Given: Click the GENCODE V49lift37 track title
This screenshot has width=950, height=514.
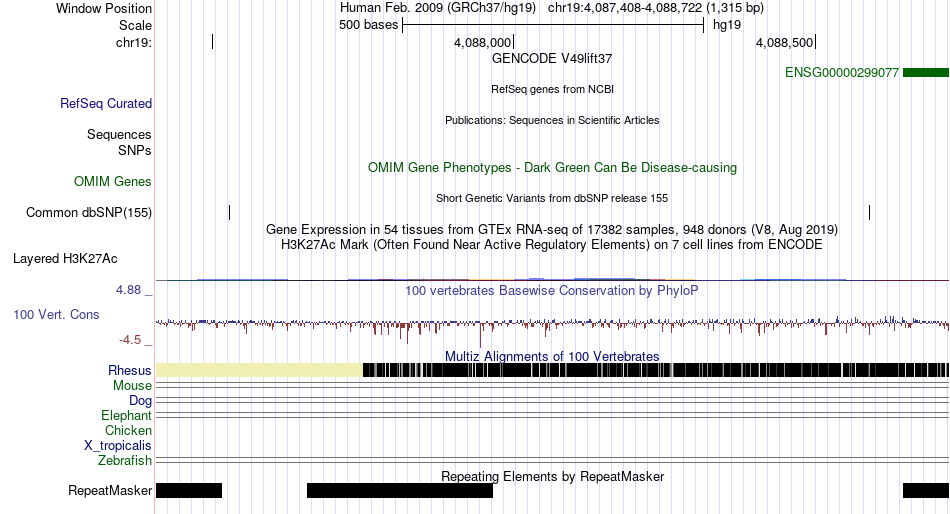Looking at the screenshot, I should [552, 59].
